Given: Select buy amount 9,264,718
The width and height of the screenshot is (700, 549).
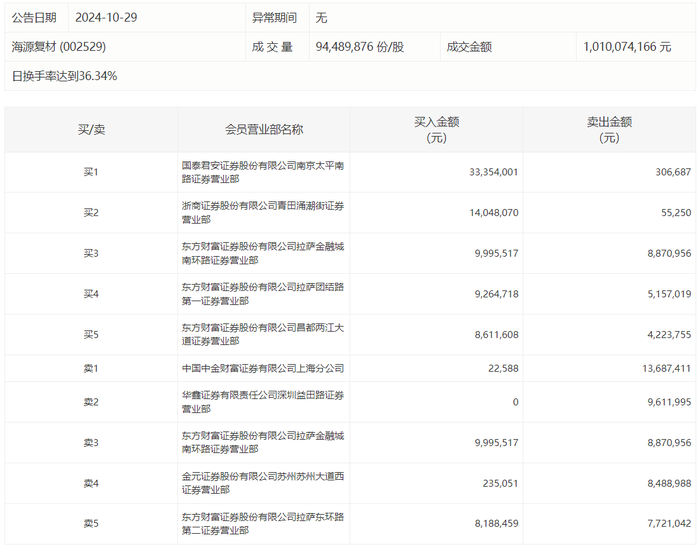Looking at the screenshot, I should tap(496, 294).
